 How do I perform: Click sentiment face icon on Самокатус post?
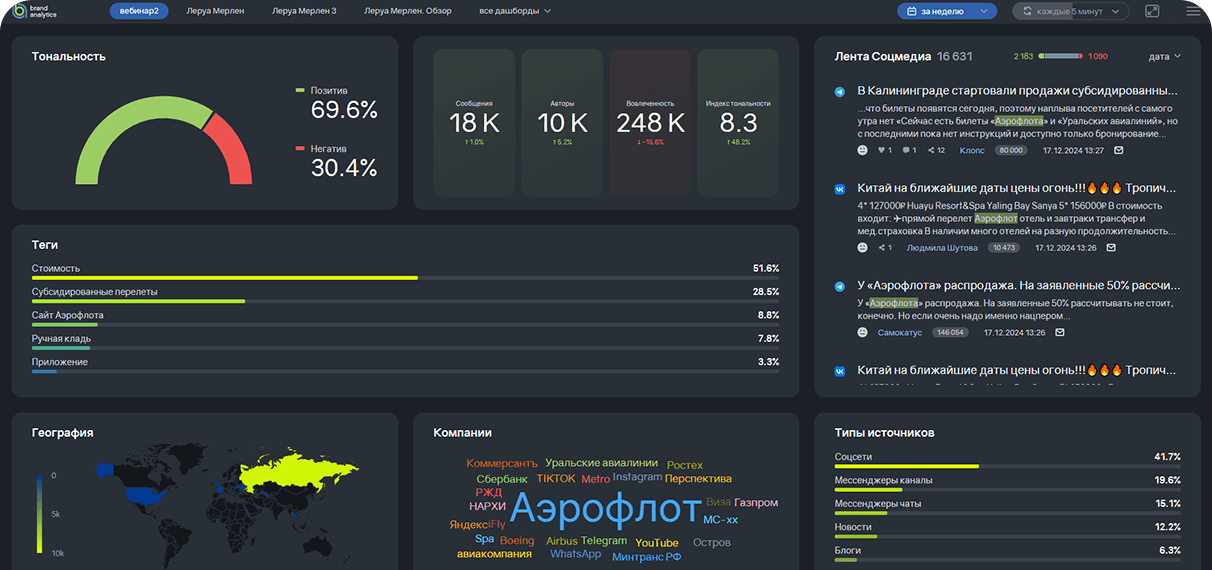863,332
